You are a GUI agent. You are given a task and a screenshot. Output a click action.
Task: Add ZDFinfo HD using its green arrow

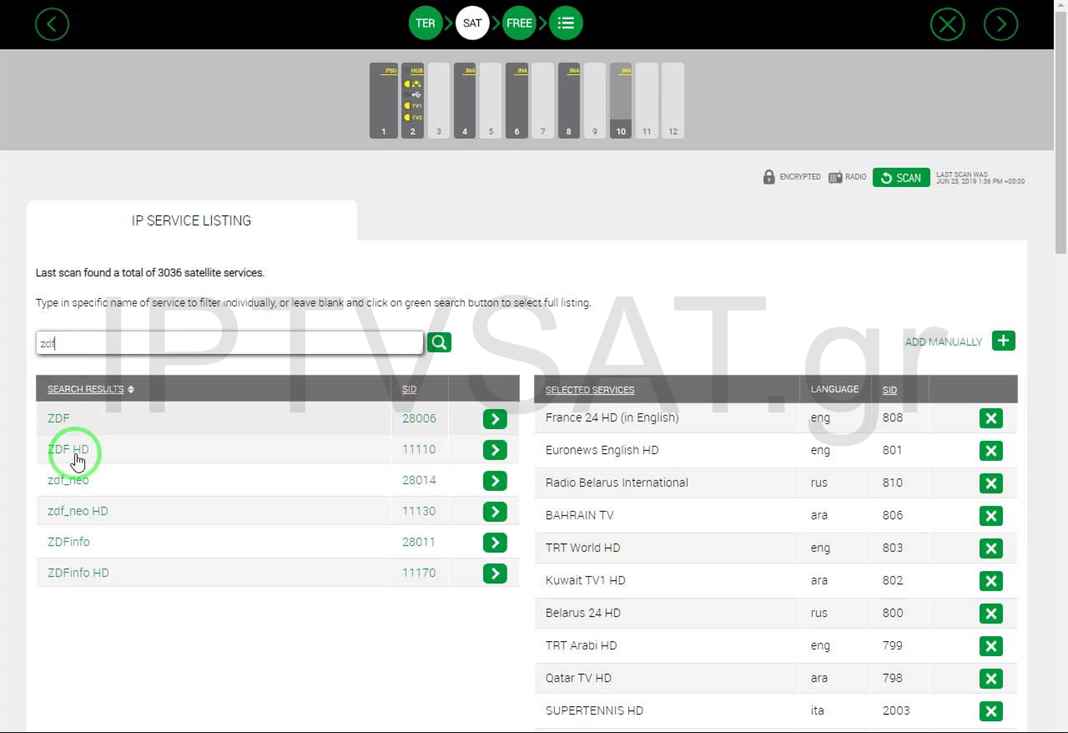pos(495,573)
